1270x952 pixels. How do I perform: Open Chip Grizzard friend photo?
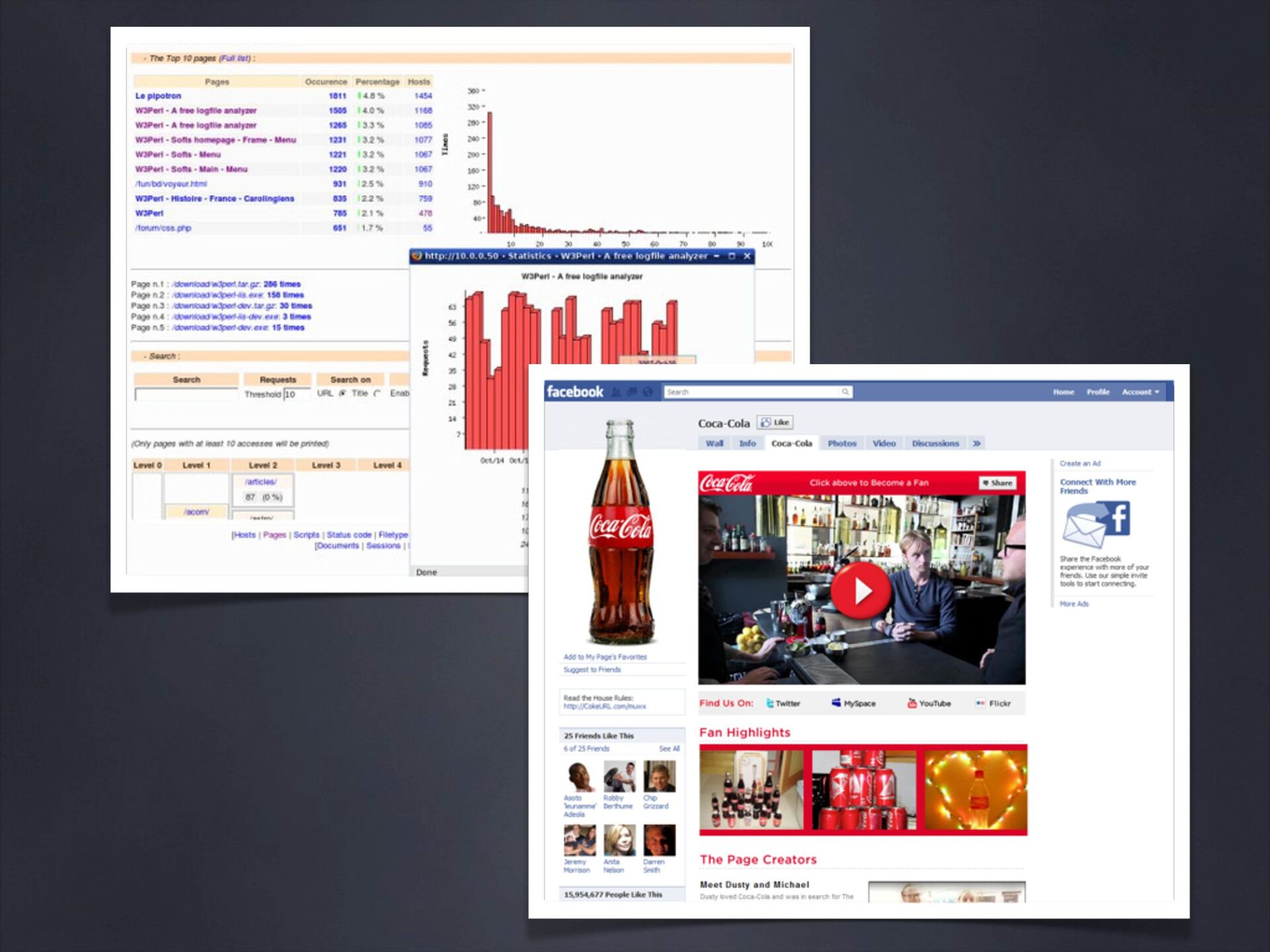coord(659,776)
